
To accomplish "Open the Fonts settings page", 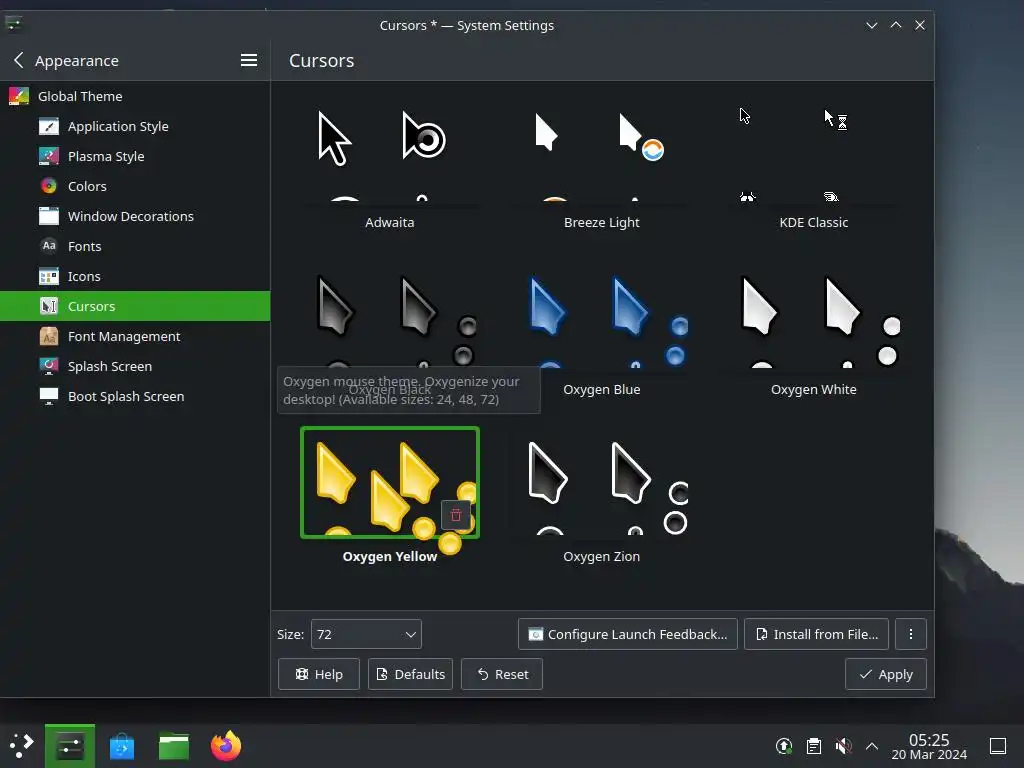I will pyautogui.click(x=135, y=246).
